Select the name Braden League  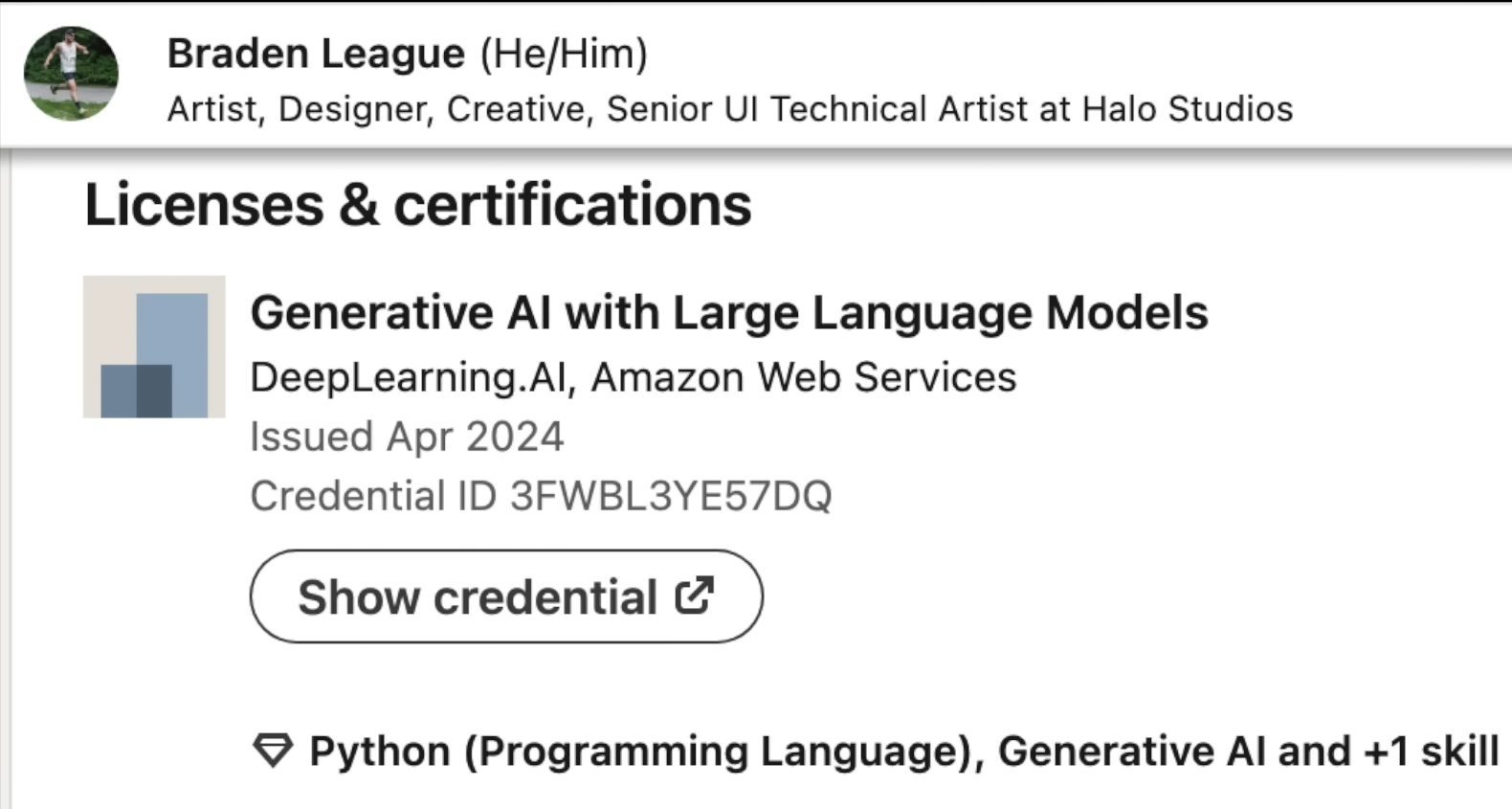tap(314, 53)
